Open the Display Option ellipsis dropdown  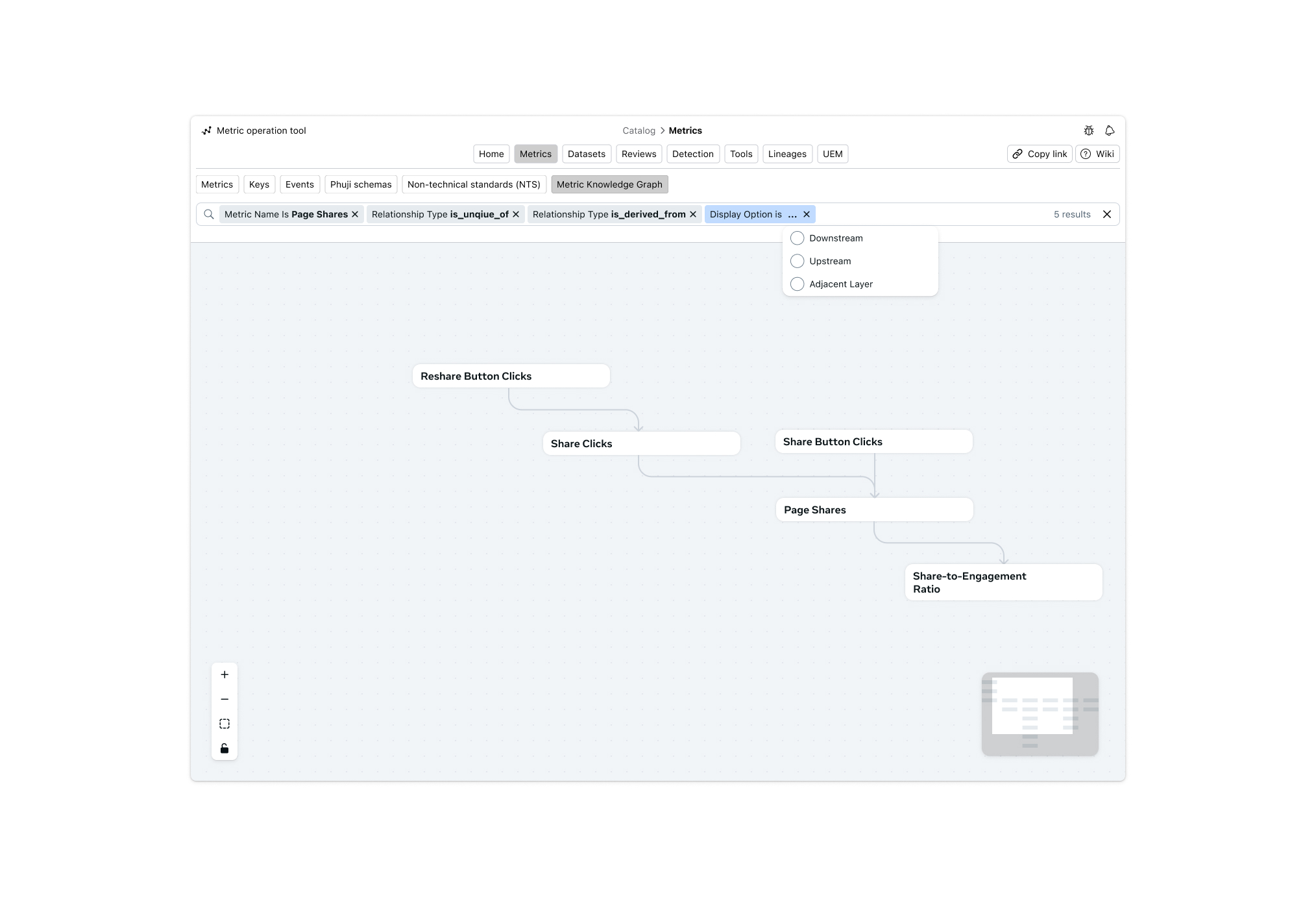(792, 214)
